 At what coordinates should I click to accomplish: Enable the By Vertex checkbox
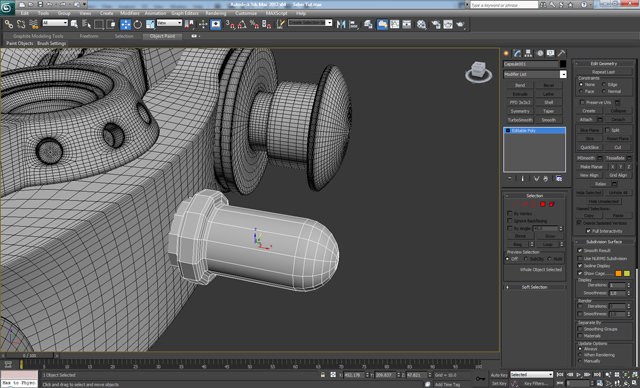[510, 213]
